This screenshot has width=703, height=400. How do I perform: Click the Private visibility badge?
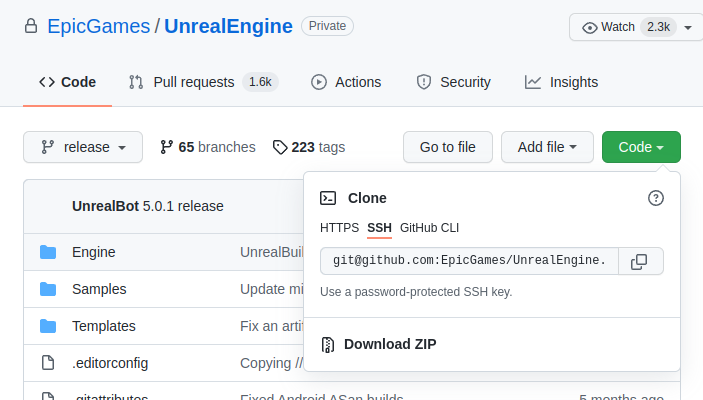[327, 26]
